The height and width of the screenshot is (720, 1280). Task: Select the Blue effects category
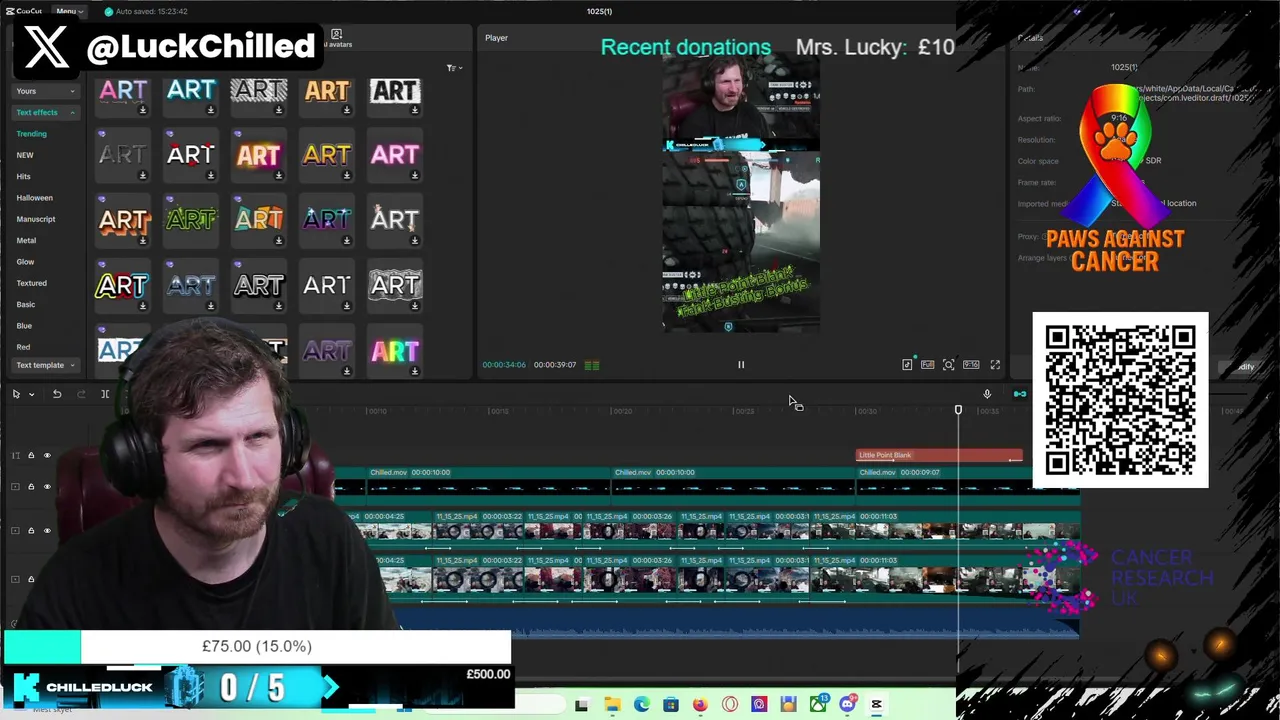pyautogui.click(x=24, y=326)
